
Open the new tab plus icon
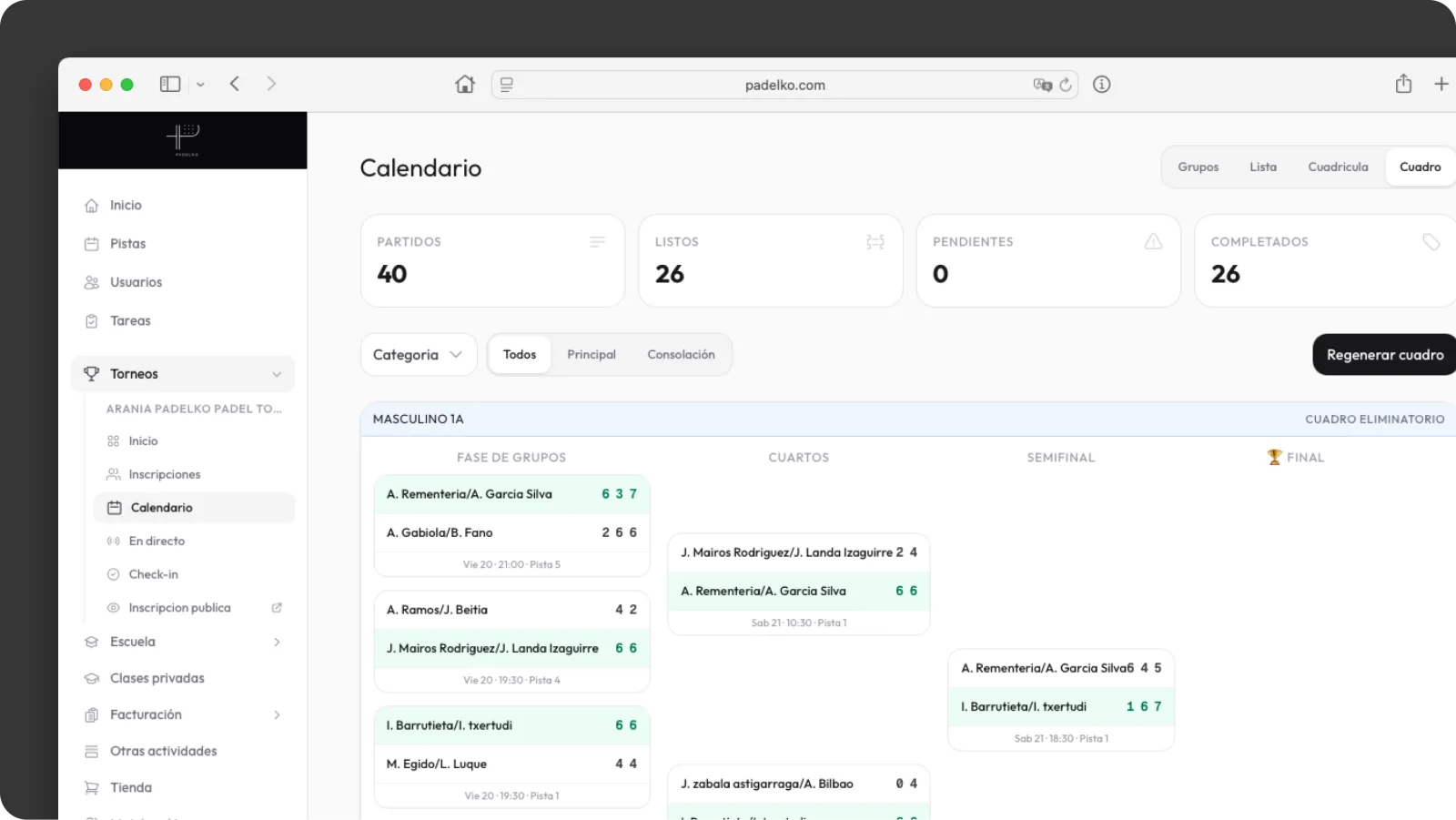pos(1441,84)
